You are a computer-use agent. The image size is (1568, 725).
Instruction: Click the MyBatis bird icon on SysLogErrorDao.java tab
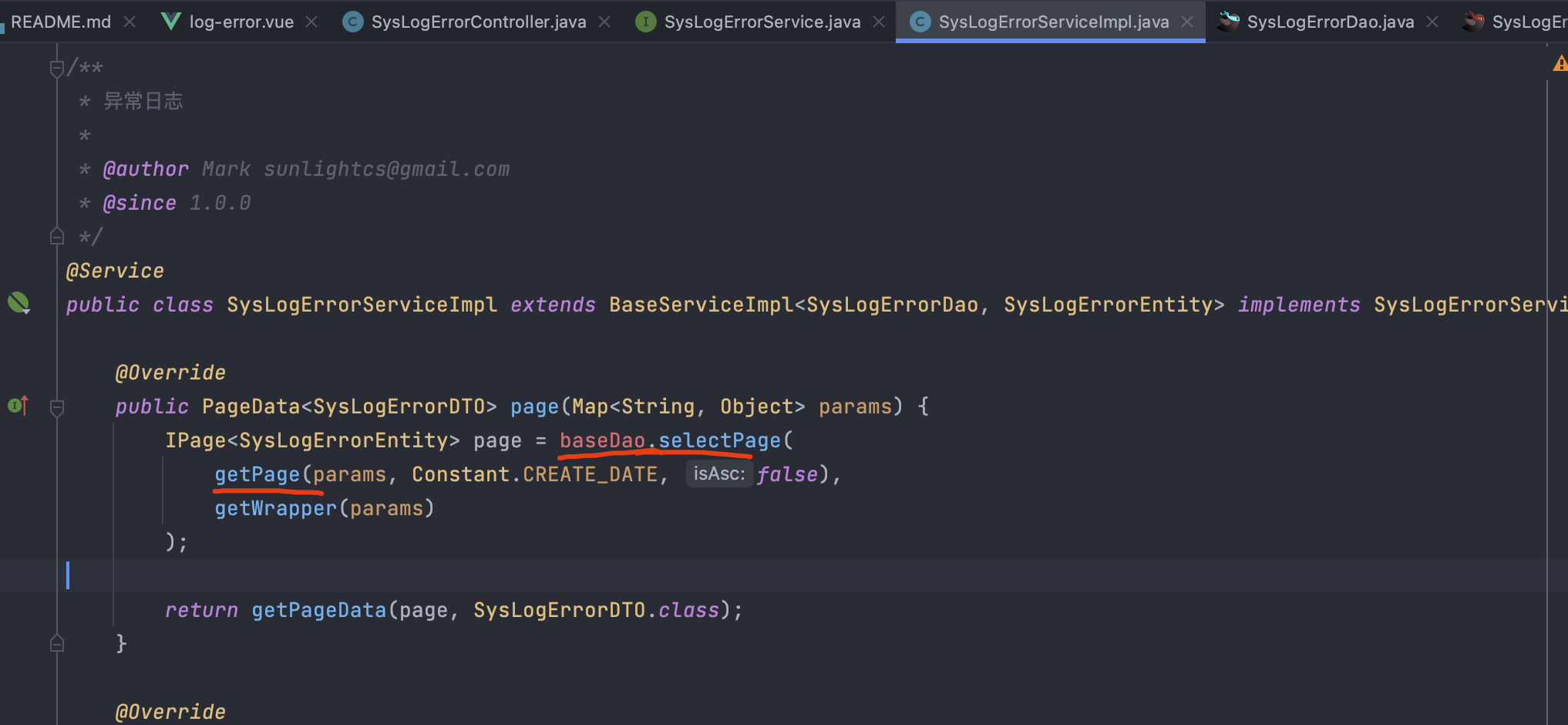[1228, 22]
